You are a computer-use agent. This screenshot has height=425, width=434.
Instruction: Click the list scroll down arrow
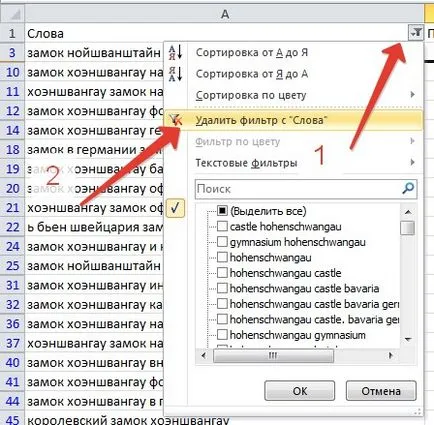pos(408,339)
